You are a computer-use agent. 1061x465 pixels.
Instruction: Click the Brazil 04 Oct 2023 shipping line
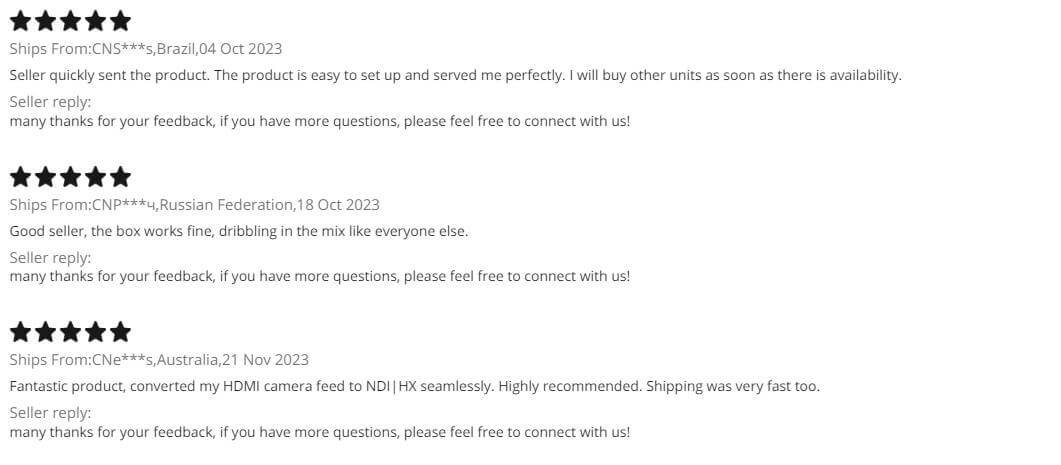[146, 49]
